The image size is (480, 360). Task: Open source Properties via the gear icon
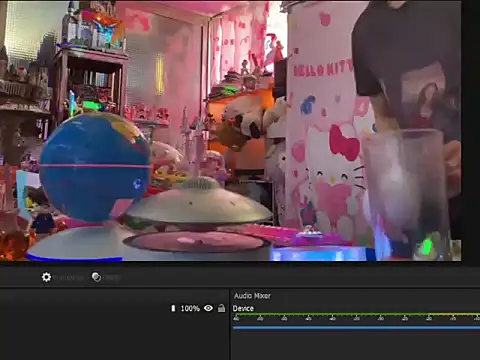click(46, 277)
